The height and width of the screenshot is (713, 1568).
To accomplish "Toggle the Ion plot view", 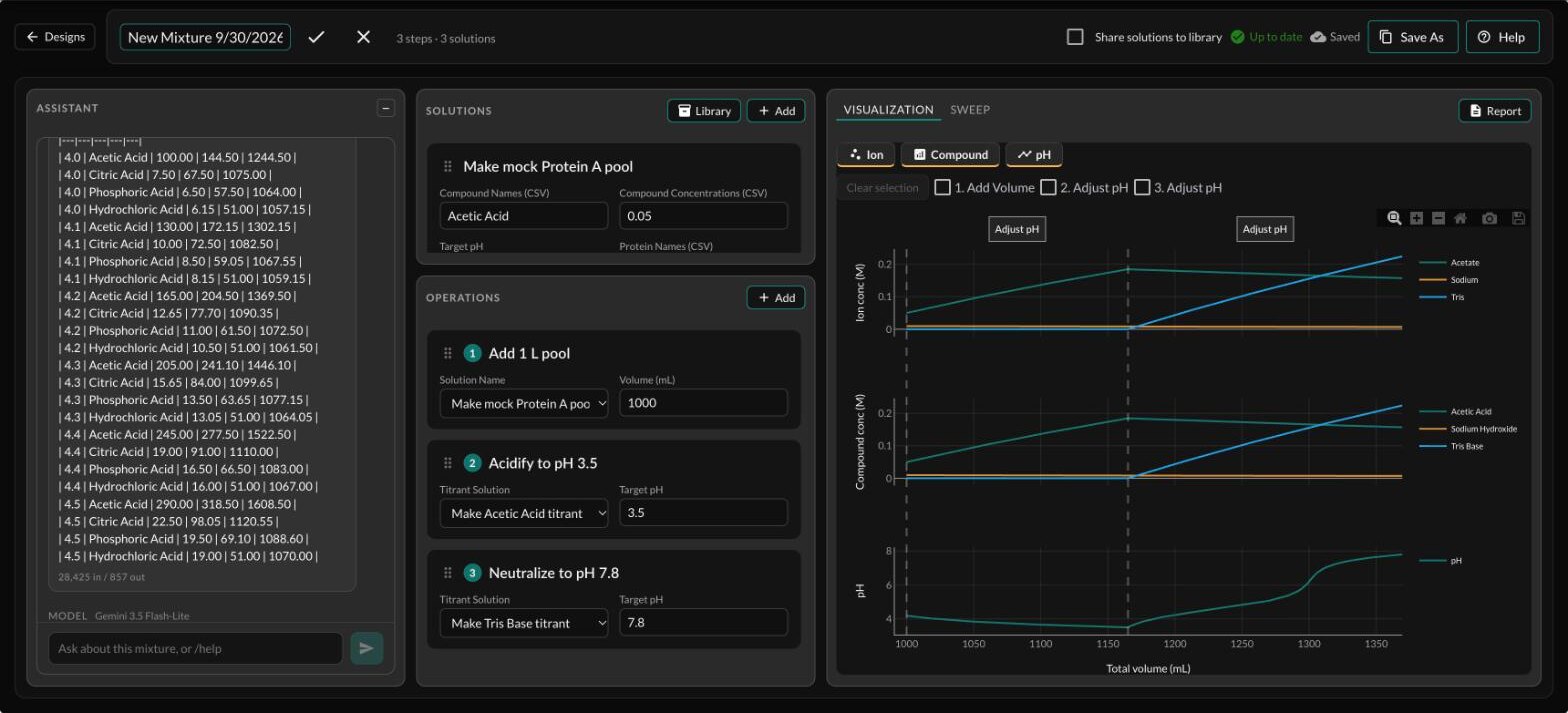I will 866,155.
